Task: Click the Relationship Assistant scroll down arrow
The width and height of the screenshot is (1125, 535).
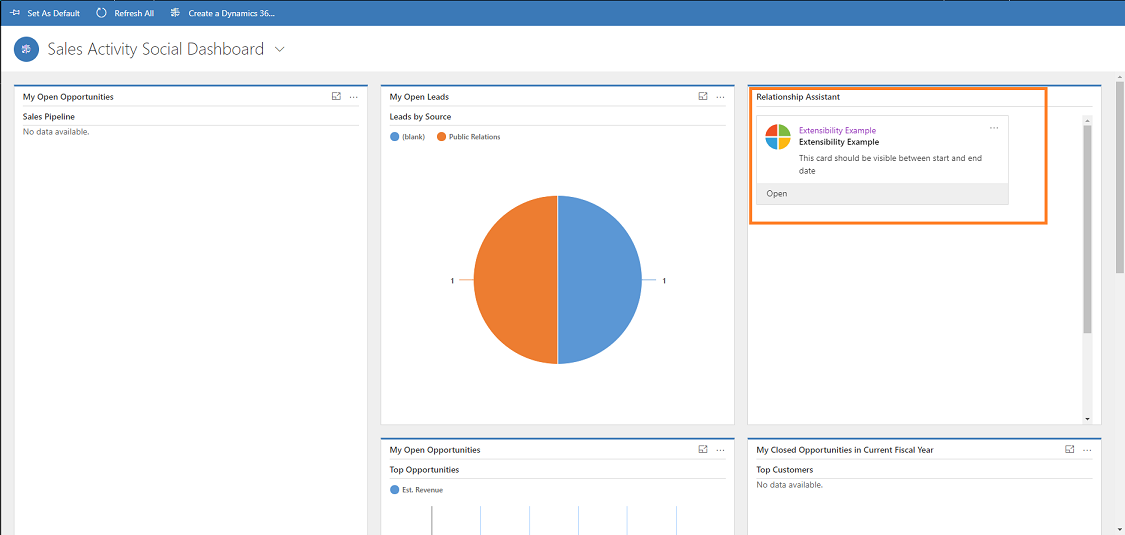Action: point(1087,418)
